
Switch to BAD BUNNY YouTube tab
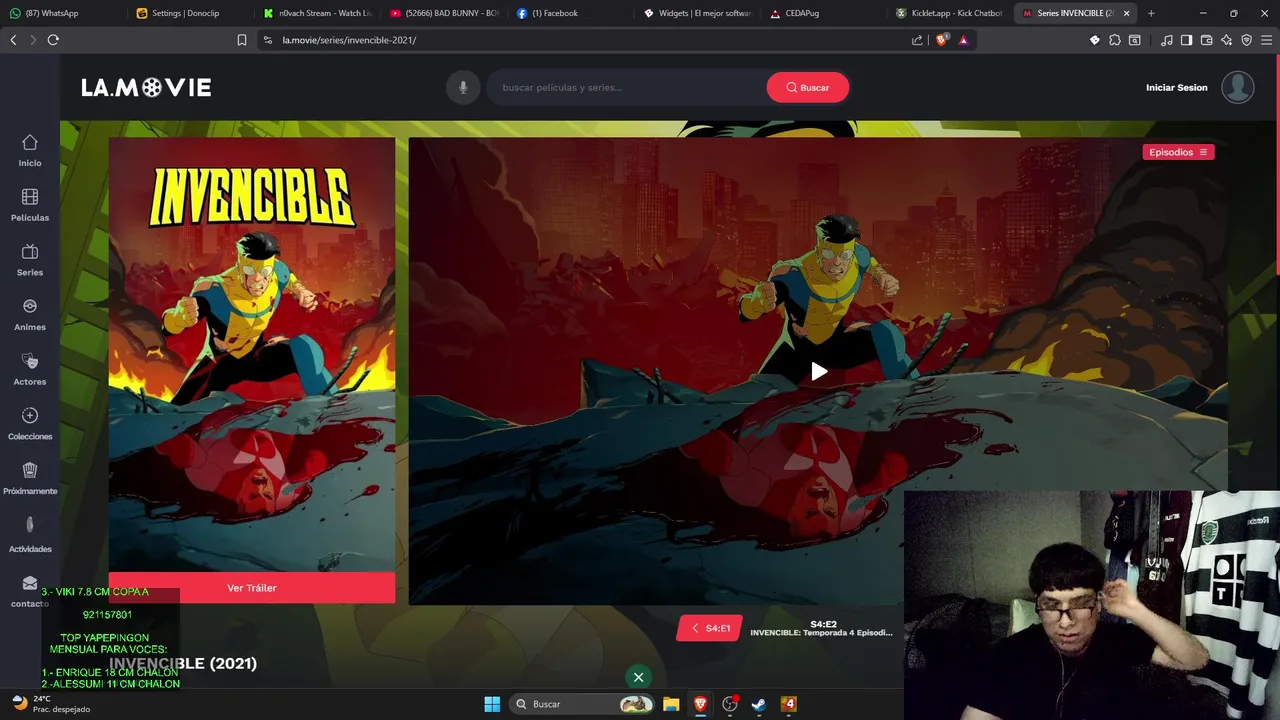[444, 13]
